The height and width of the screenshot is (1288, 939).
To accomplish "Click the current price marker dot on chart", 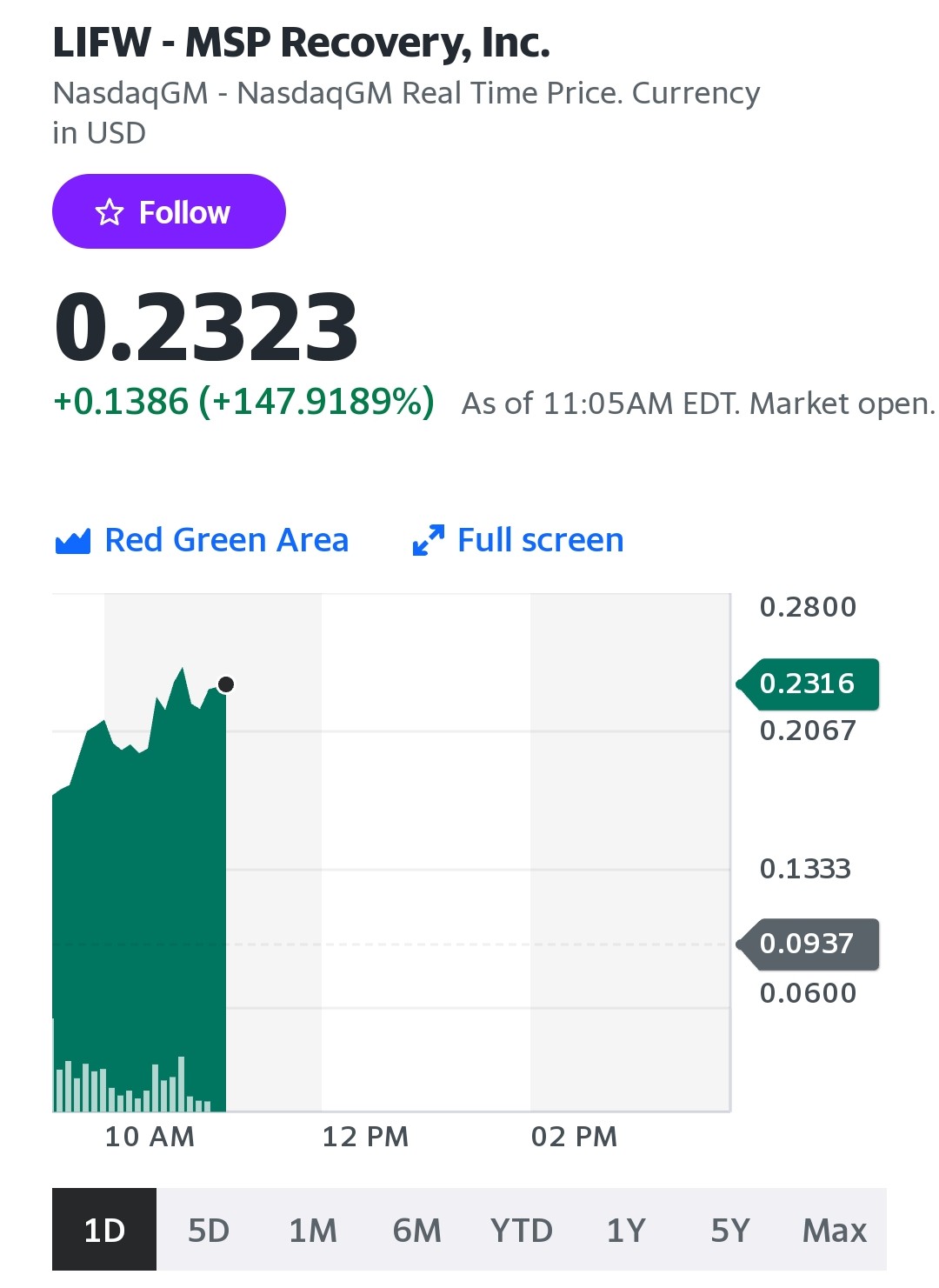I will pyautogui.click(x=226, y=684).
